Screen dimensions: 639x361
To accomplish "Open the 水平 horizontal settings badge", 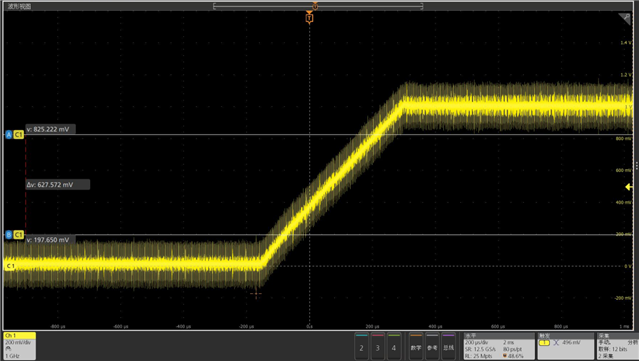I will pos(499,346).
